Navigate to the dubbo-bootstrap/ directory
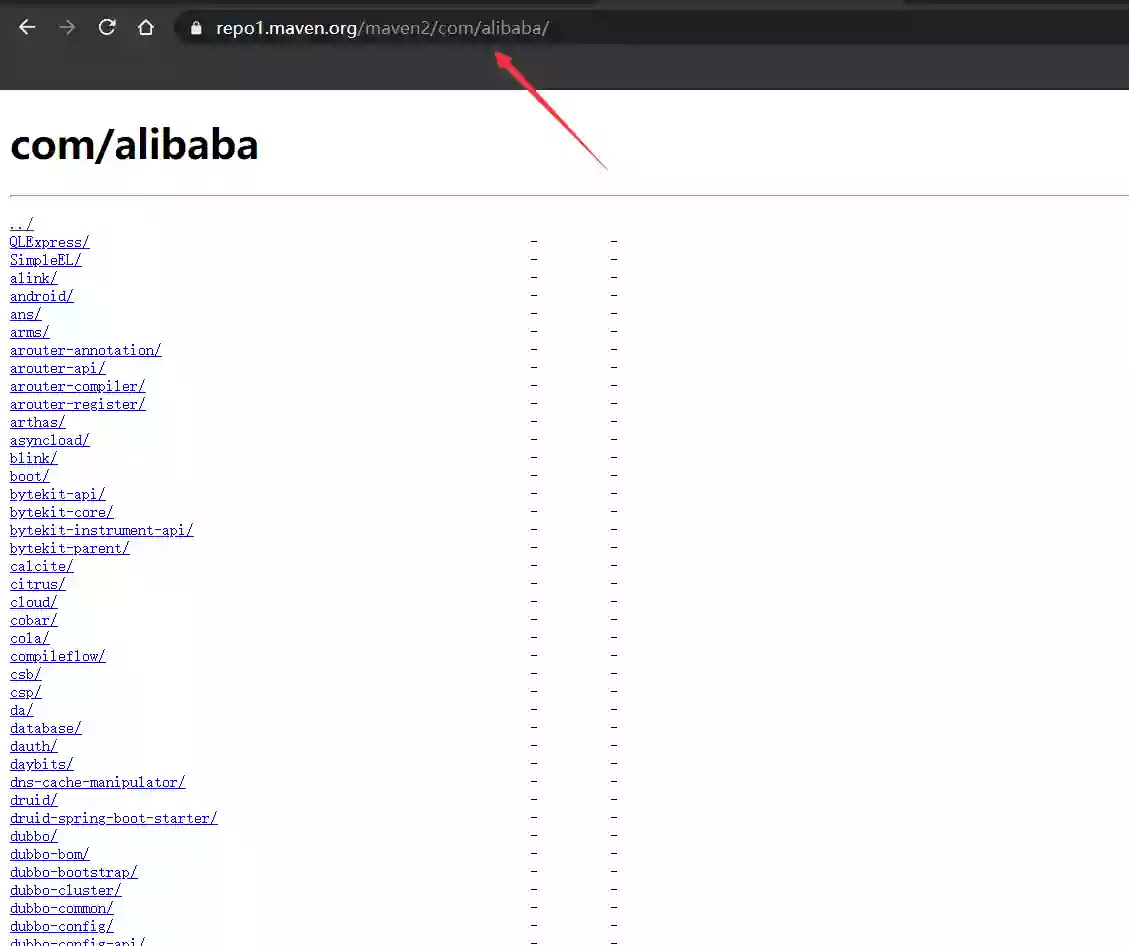This screenshot has width=1129, height=946. (x=73, y=872)
